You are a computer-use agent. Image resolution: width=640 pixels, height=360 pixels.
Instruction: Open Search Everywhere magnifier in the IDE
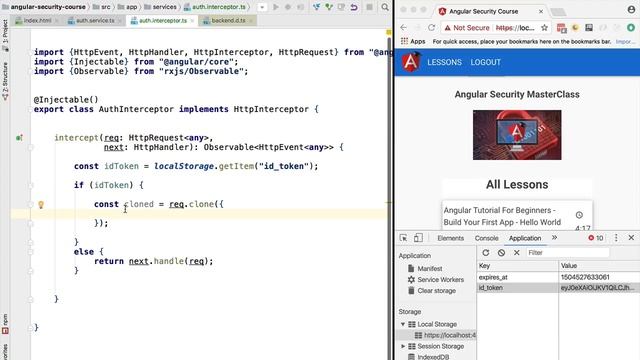click(x=385, y=7)
